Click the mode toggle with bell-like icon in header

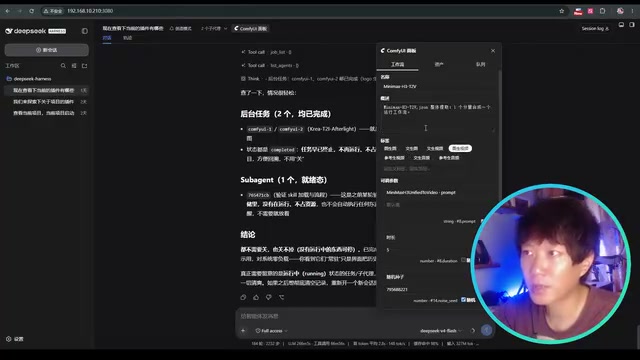180,29
